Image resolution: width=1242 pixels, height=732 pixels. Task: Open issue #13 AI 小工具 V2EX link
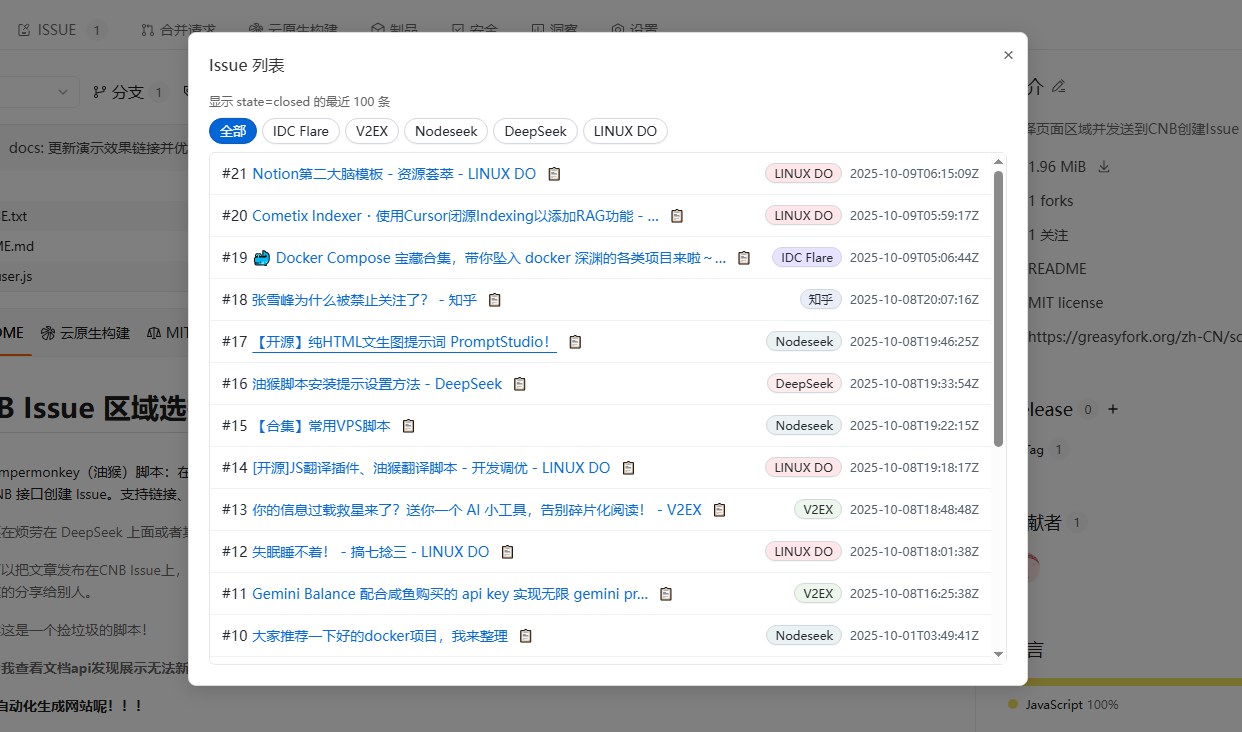(x=477, y=510)
